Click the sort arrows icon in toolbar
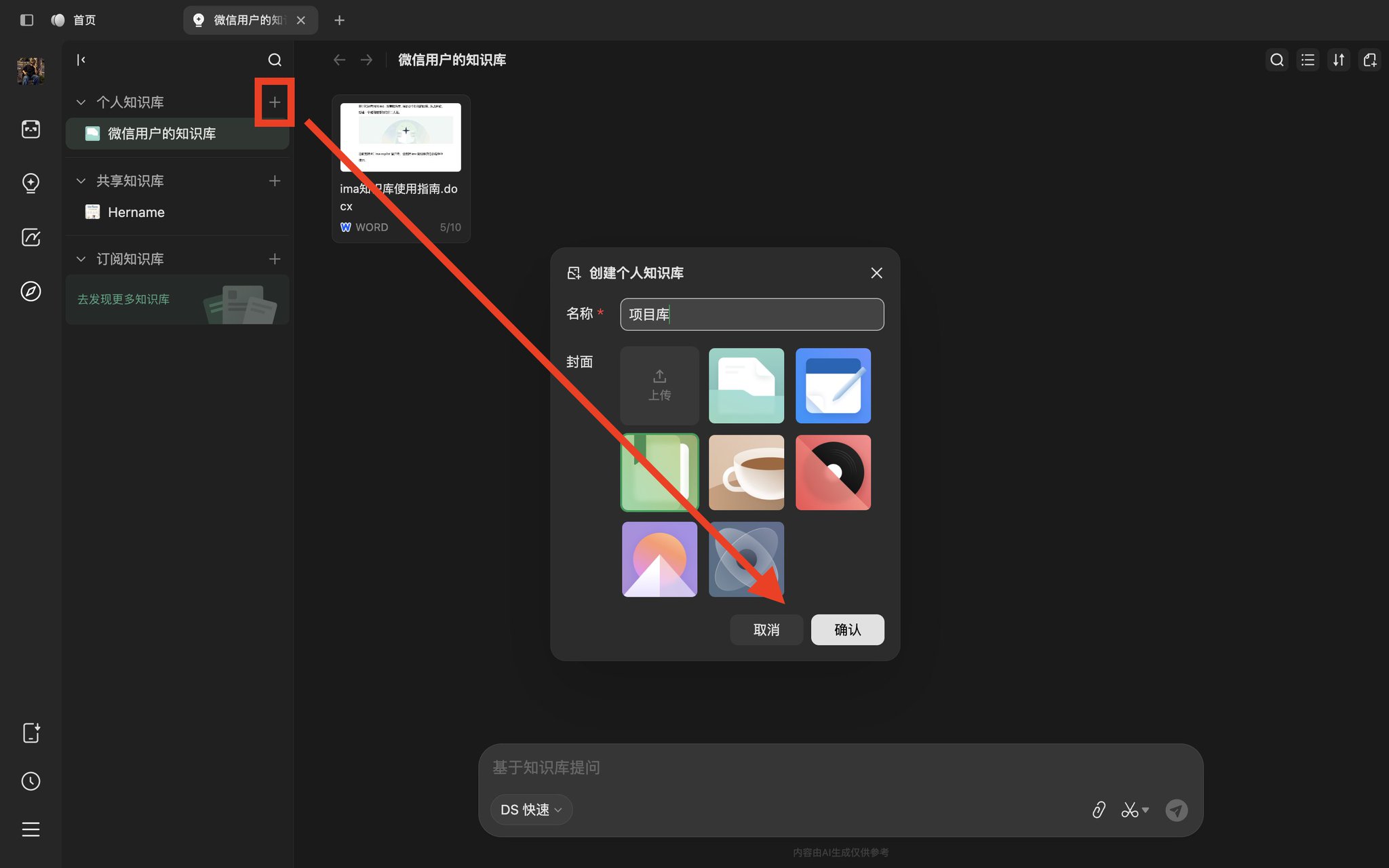1389x868 pixels. click(1339, 60)
